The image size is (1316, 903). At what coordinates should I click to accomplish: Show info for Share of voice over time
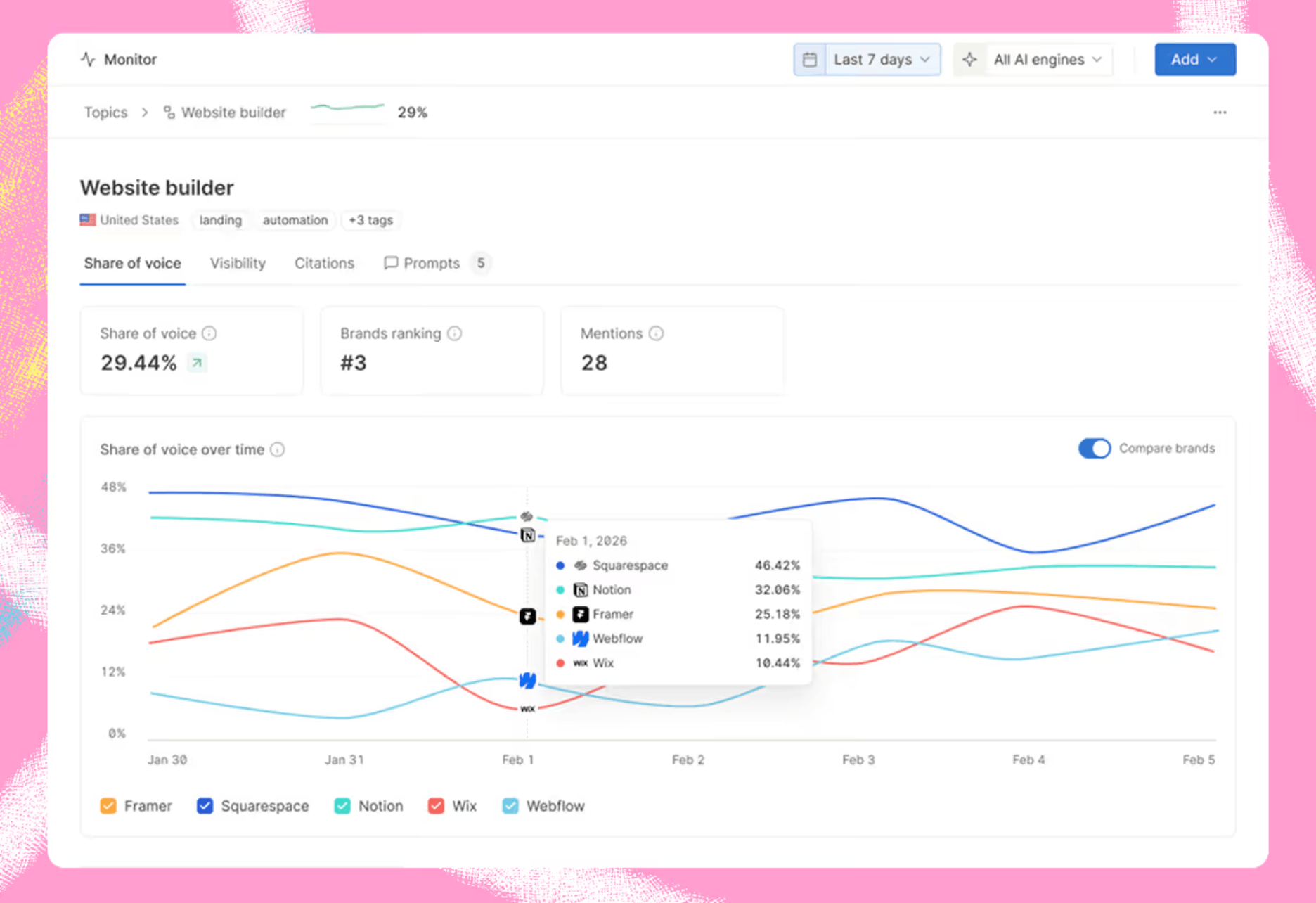click(278, 449)
